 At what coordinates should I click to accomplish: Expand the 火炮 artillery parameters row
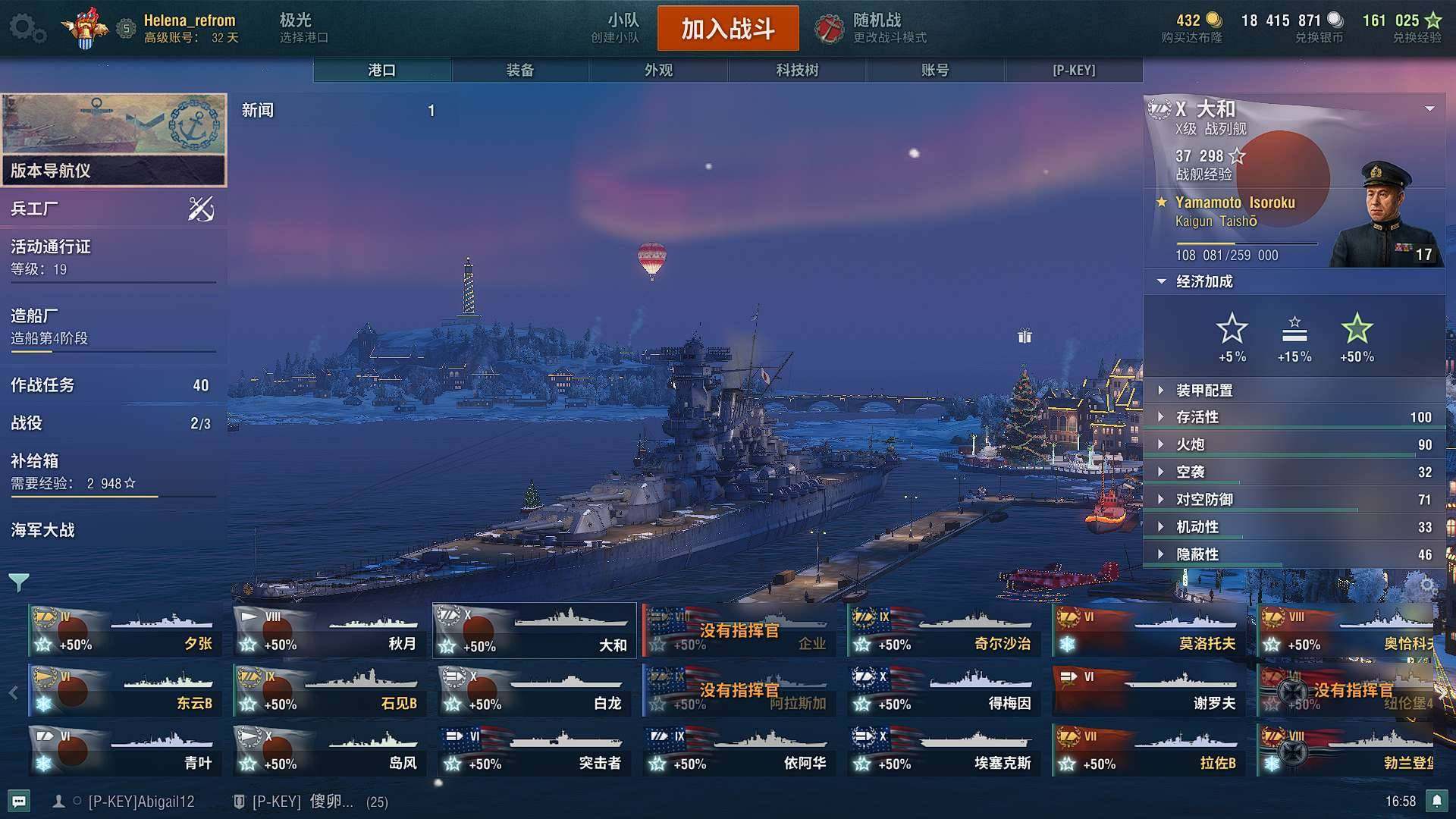1294,444
